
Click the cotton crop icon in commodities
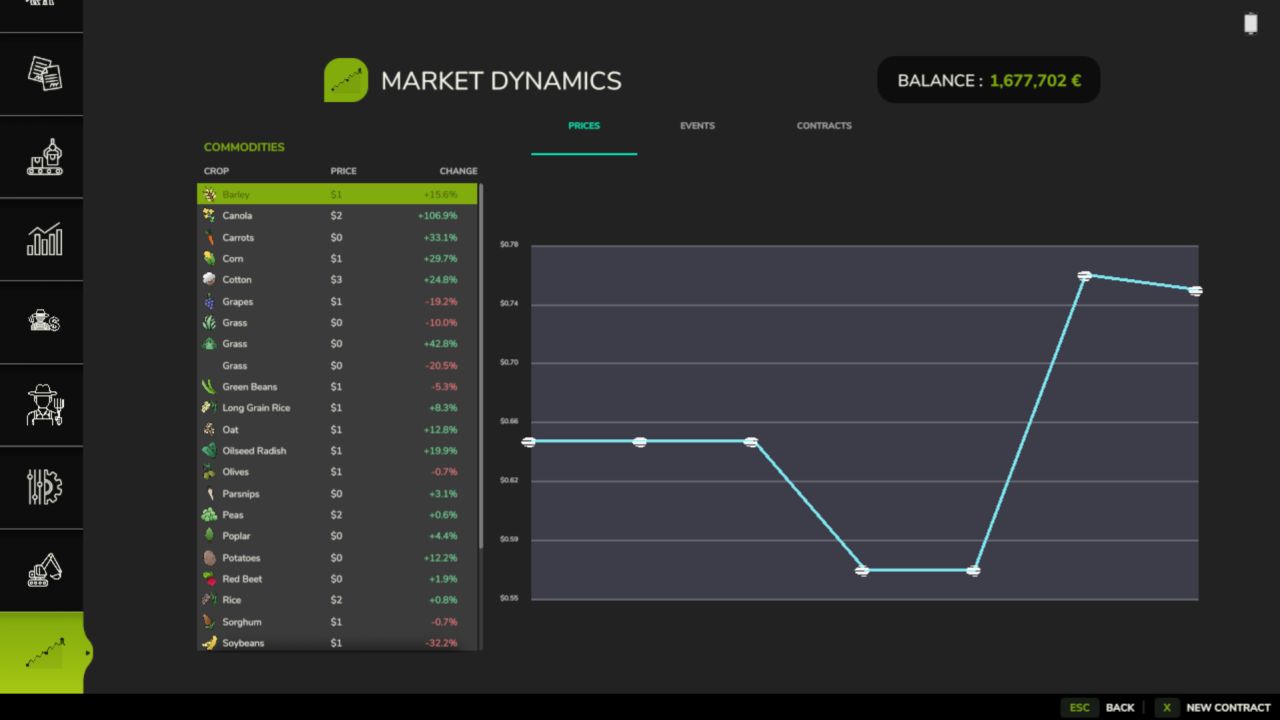pyautogui.click(x=209, y=280)
